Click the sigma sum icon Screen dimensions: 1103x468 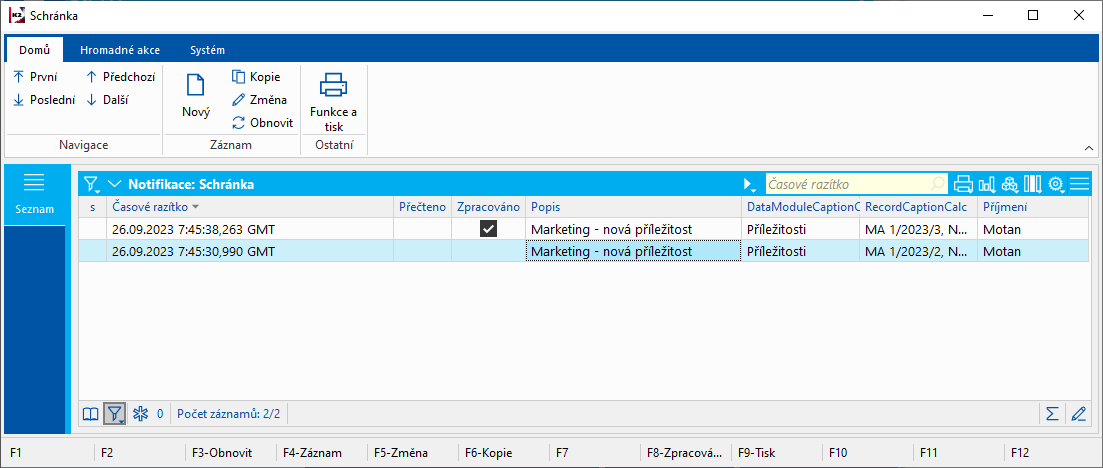point(1052,413)
